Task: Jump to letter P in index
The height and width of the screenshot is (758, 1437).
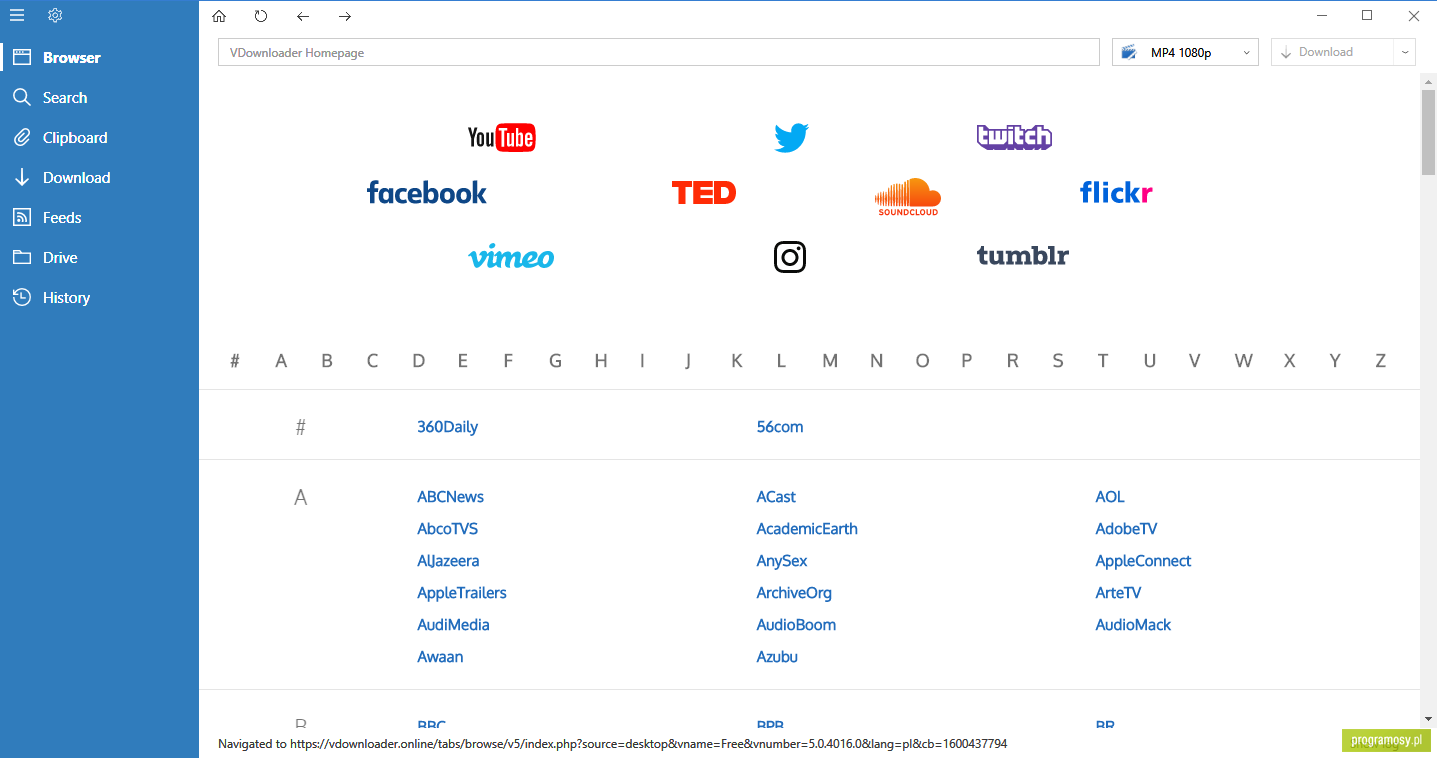Action: point(966,361)
